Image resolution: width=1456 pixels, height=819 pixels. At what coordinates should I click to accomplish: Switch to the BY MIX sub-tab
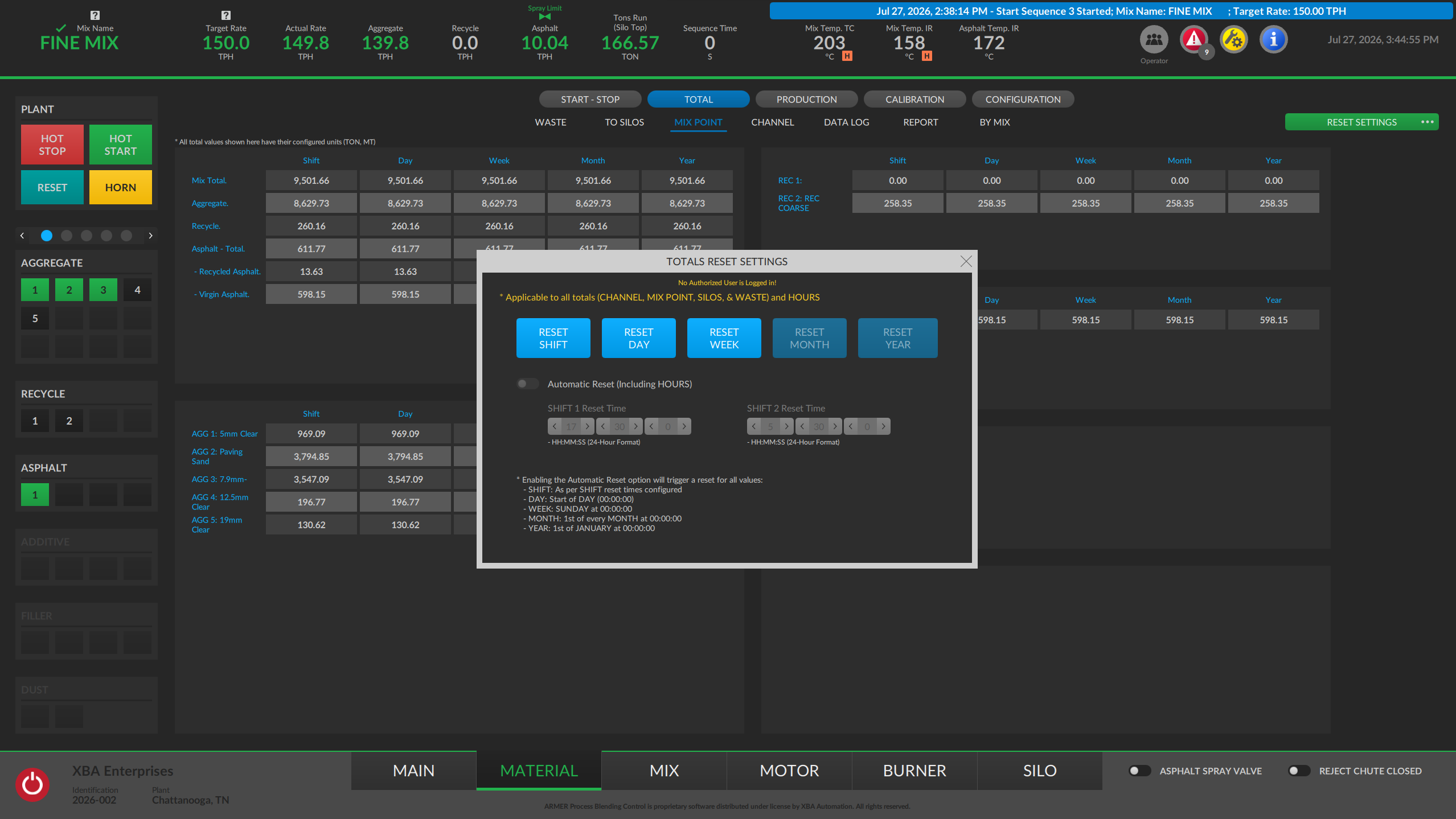pos(994,122)
